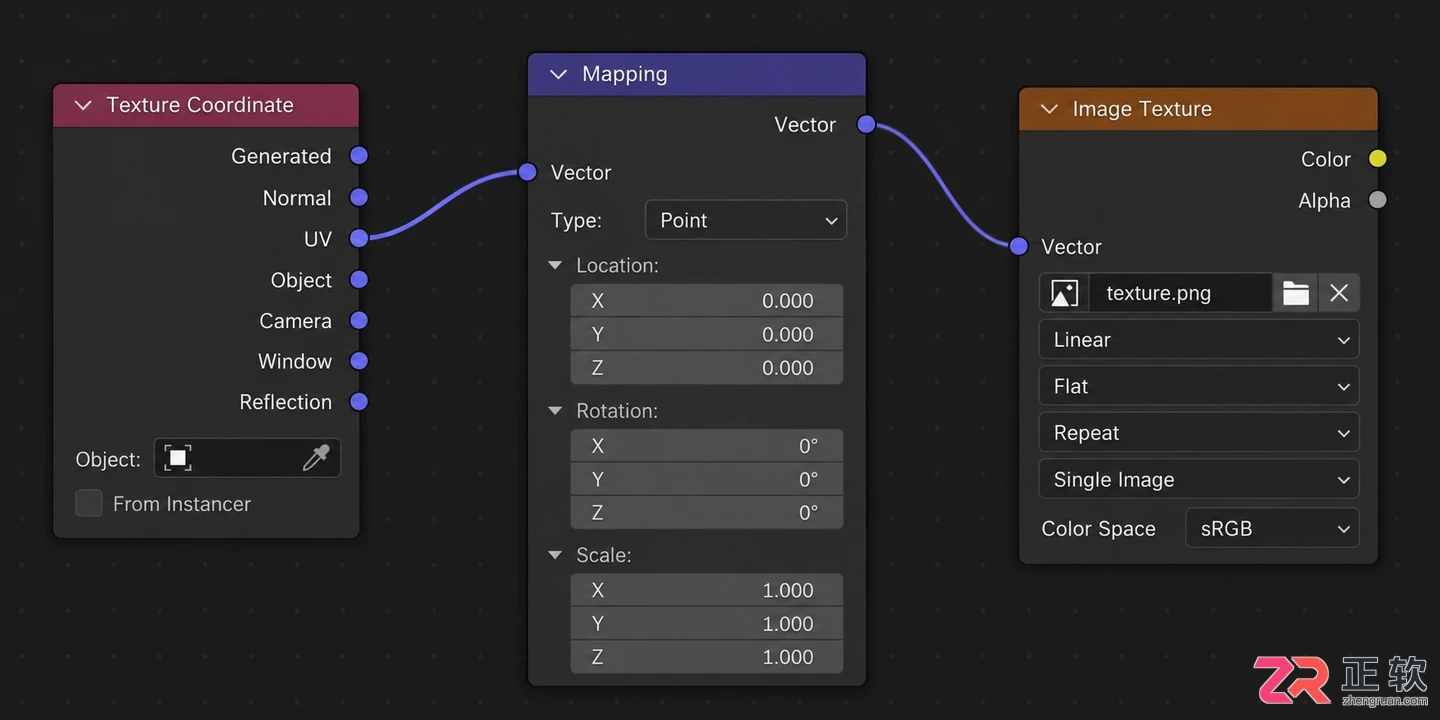The height and width of the screenshot is (720, 1440).
Task: Click the Rotation Y value field
Action: (707, 479)
